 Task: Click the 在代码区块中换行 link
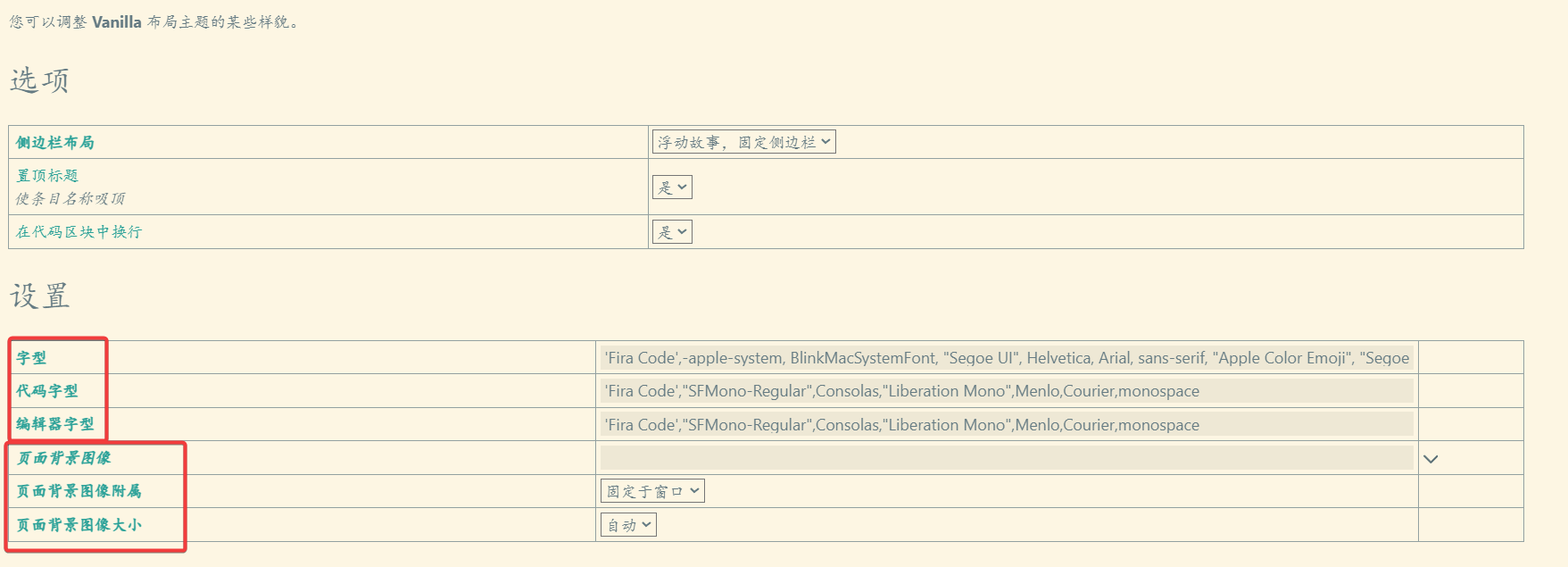click(x=79, y=232)
